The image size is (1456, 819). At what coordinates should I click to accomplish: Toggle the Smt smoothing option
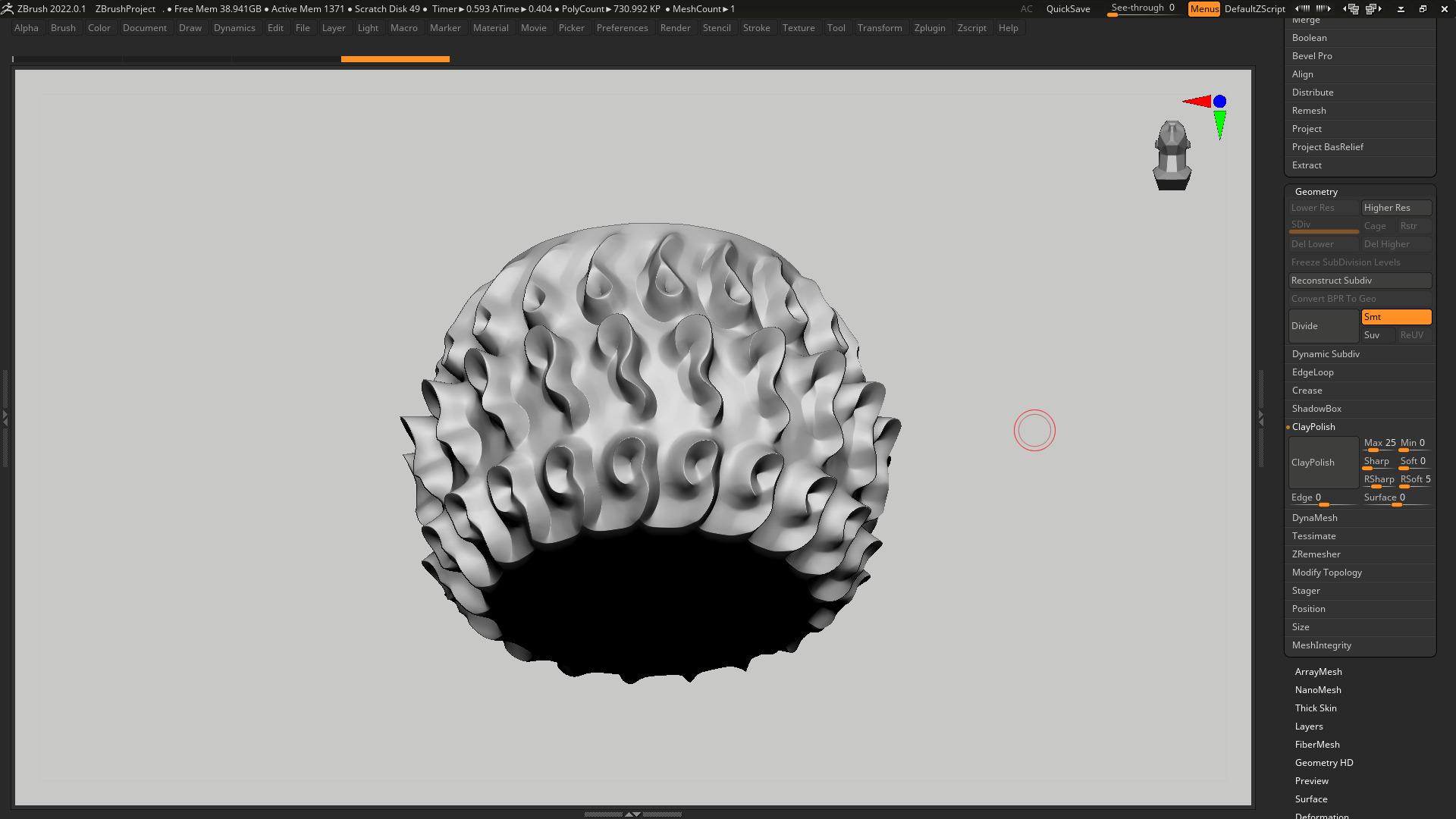[1396, 317]
